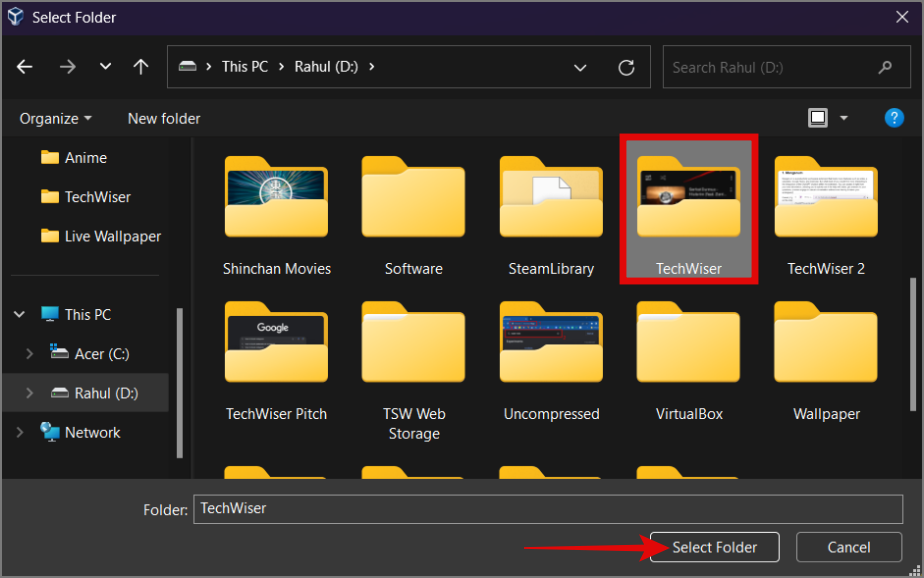Click the This PC monitor icon
924x578 pixels.
point(50,314)
